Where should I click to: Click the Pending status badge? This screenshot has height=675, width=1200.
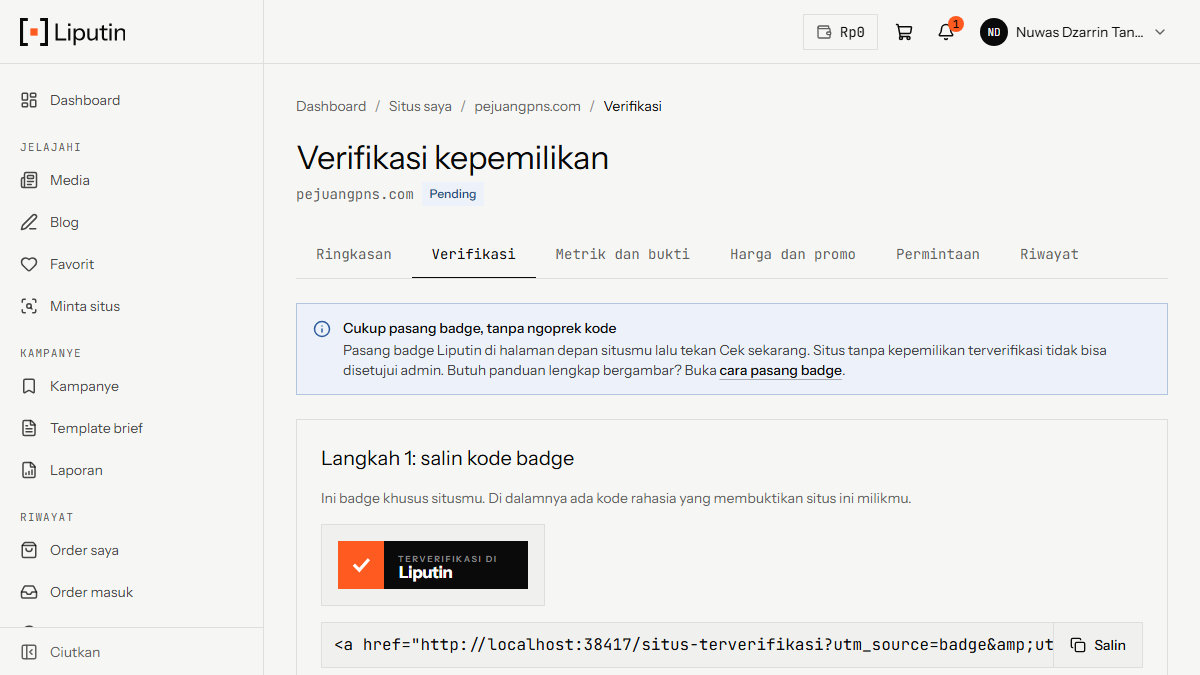(453, 194)
